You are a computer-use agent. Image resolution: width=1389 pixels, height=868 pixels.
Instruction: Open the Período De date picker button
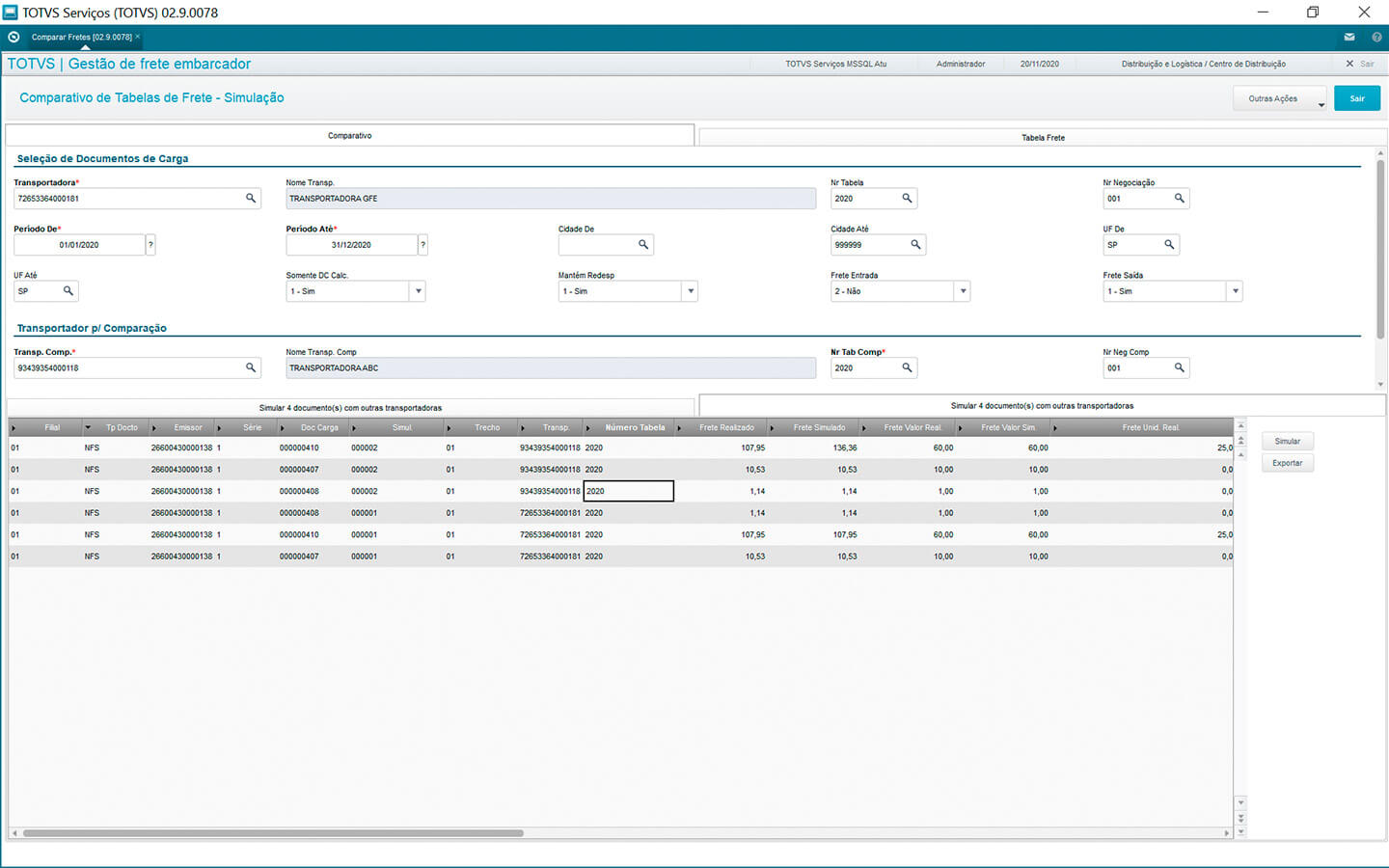150,245
